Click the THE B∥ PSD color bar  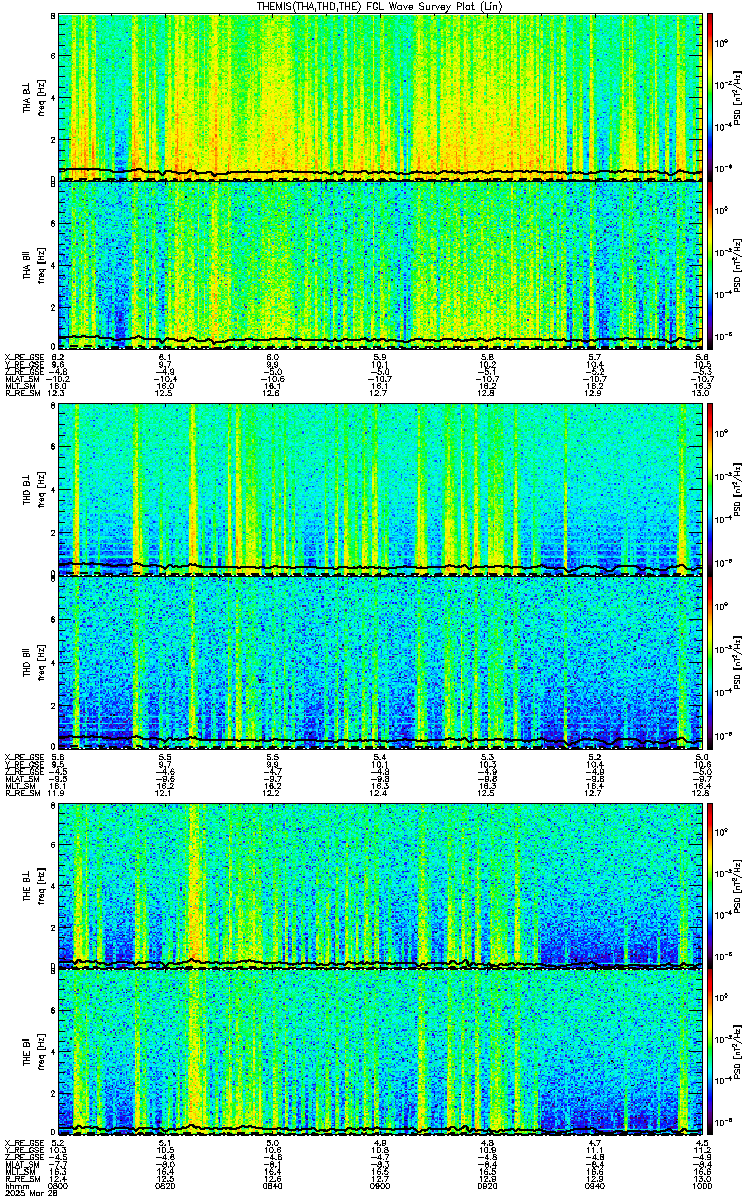(x=709, y=1053)
